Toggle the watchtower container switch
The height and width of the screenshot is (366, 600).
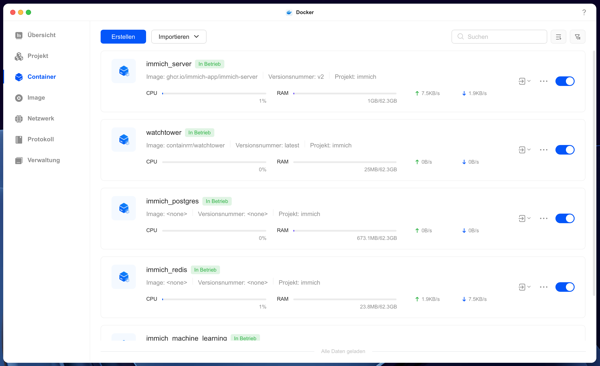(x=565, y=150)
